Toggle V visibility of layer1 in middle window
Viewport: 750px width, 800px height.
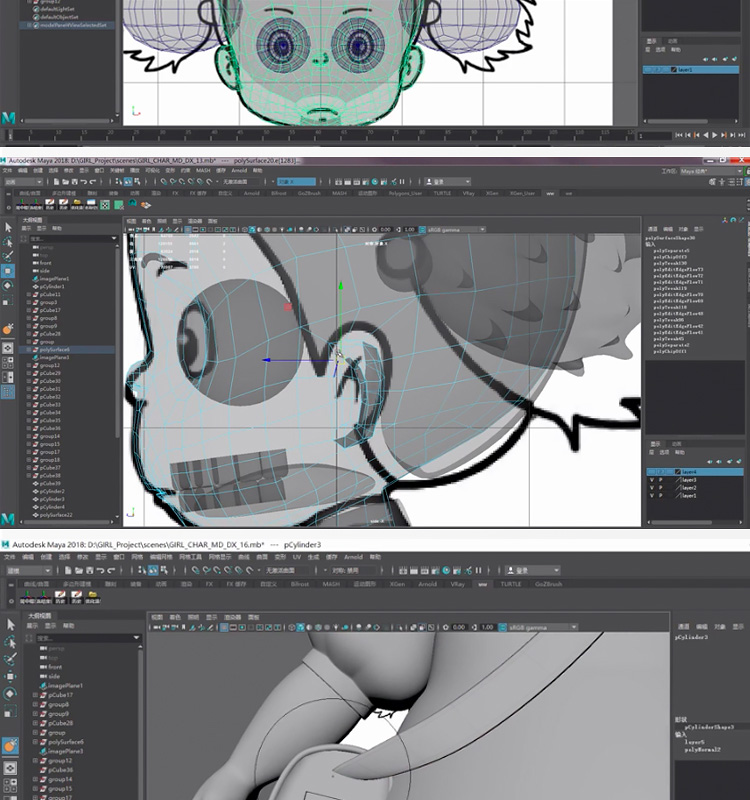coord(652,495)
